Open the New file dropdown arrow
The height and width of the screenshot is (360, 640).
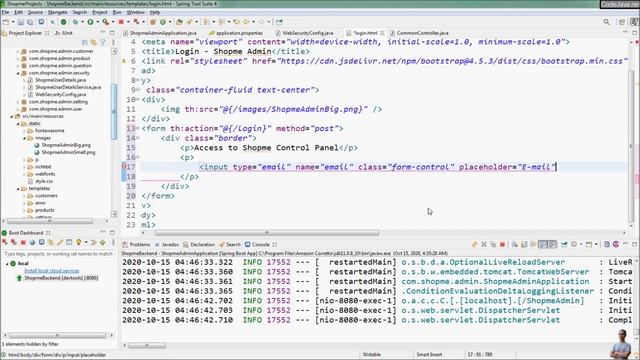coord(13,22)
